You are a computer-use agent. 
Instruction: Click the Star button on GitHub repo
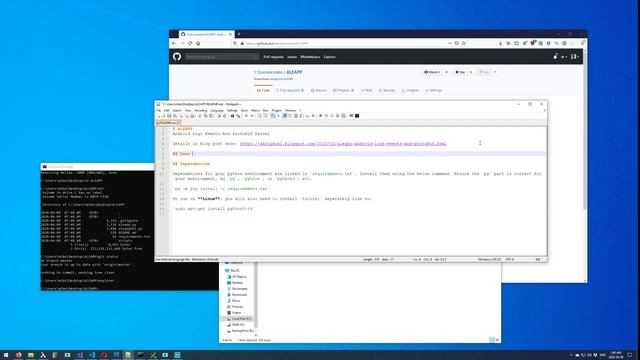[x=460, y=72]
